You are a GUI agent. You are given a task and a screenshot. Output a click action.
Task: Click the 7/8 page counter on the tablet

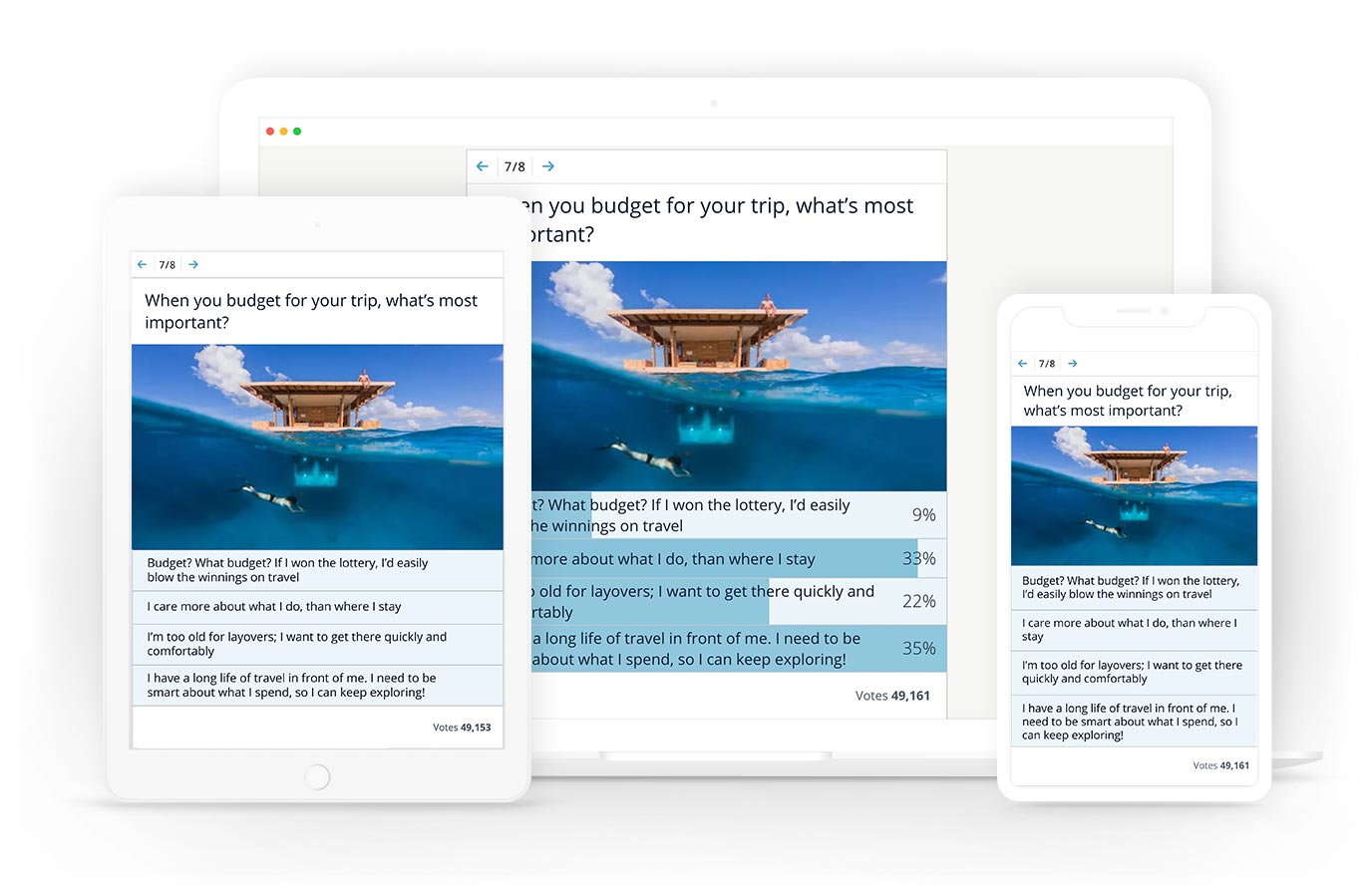[x=168, y=265]
